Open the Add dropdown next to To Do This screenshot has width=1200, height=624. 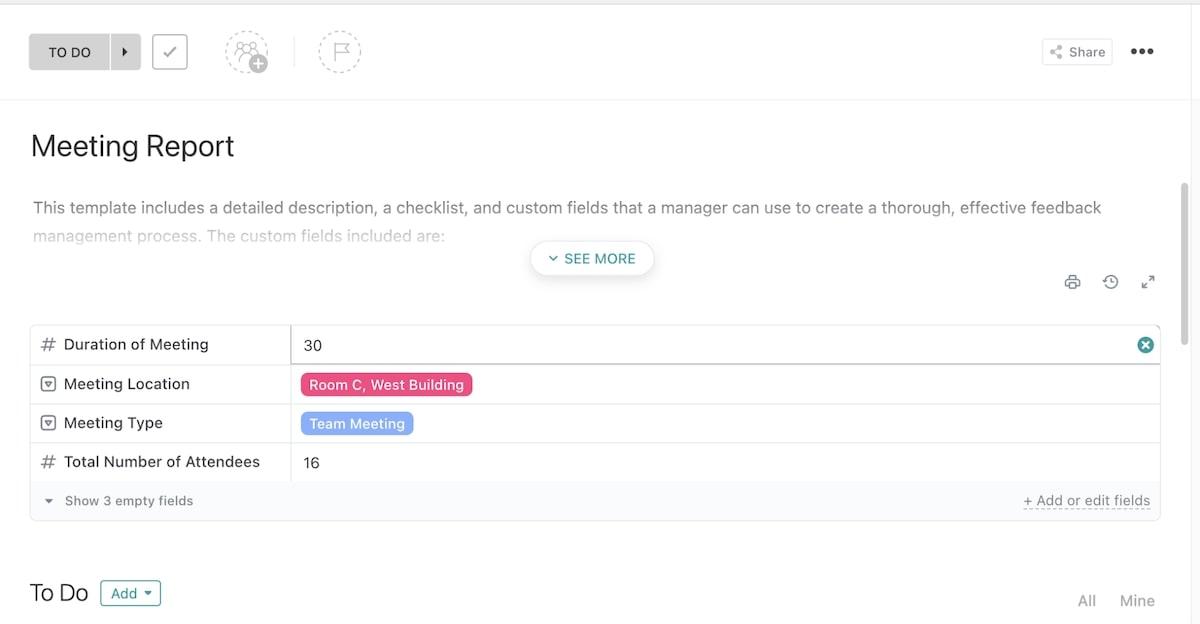[131, 594]
